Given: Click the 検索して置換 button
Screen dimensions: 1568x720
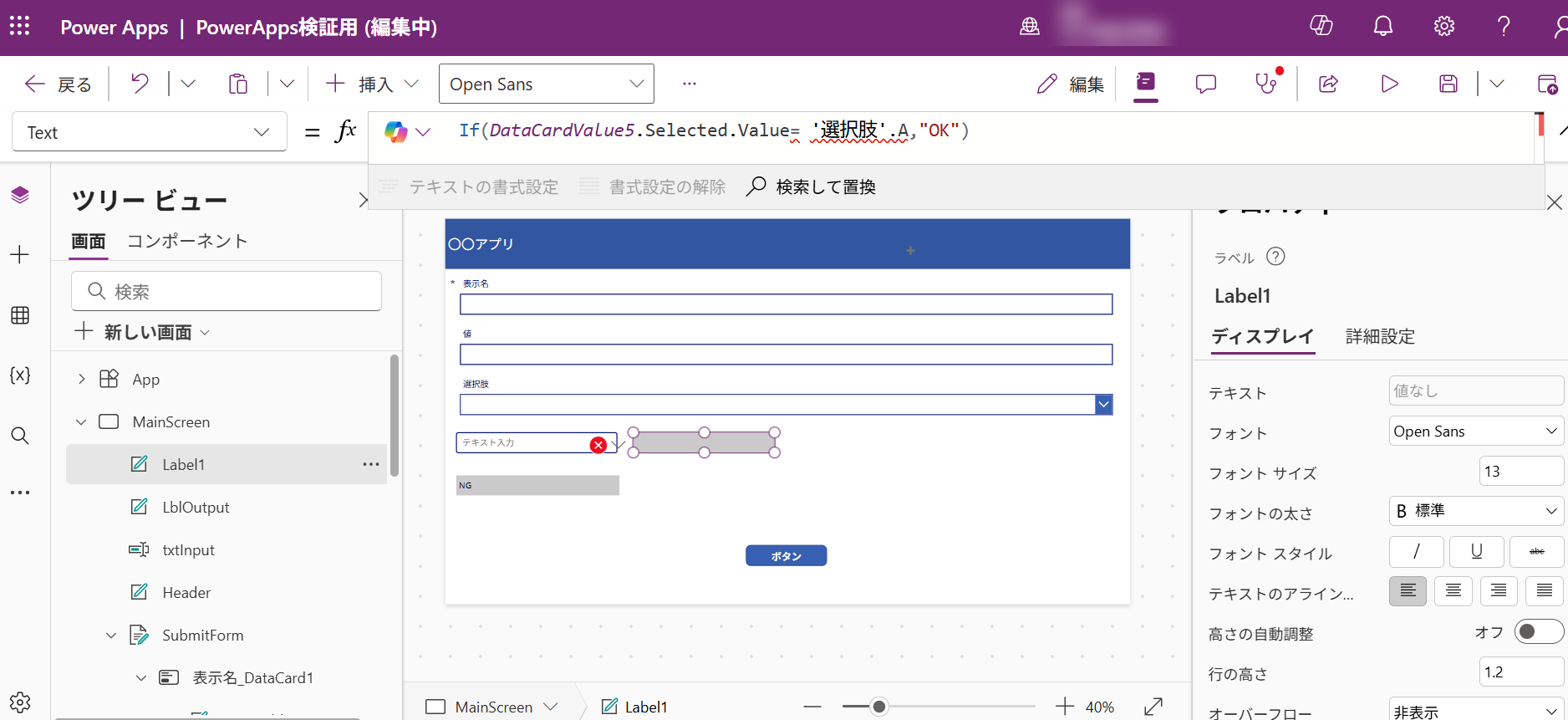Looking at the screenshot, I should pos(811,186).
